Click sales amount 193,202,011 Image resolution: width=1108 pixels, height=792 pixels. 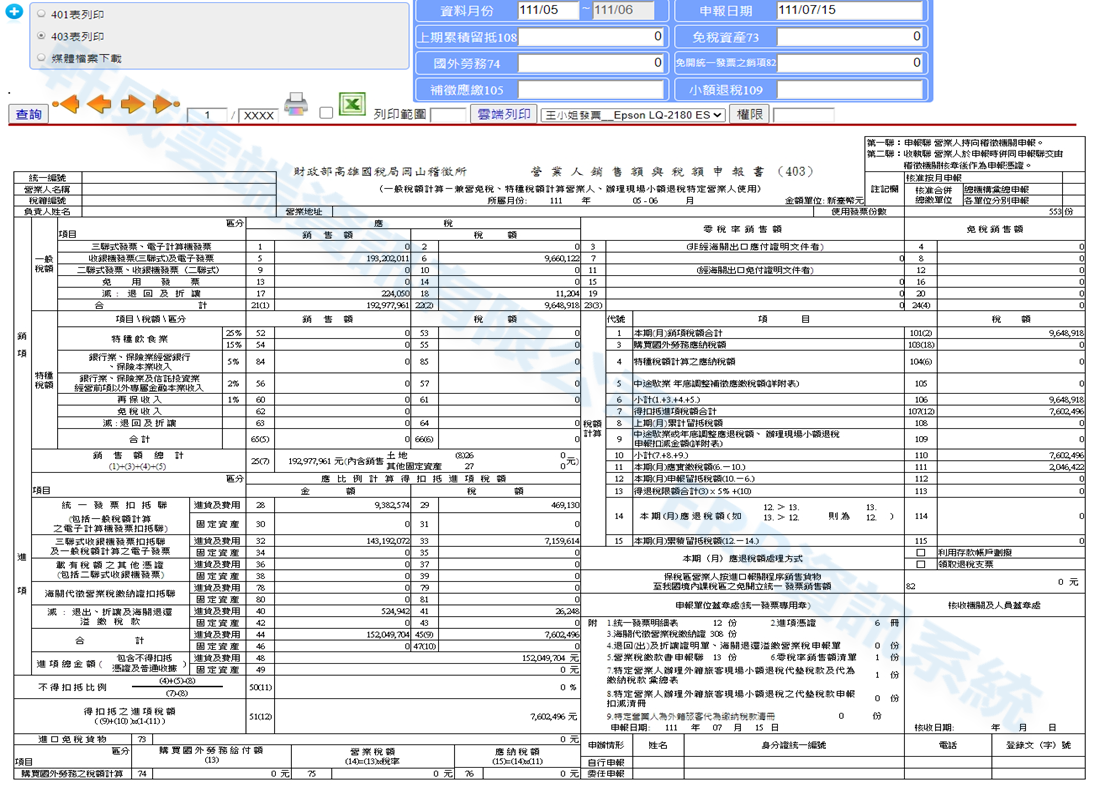pos(387,259)
